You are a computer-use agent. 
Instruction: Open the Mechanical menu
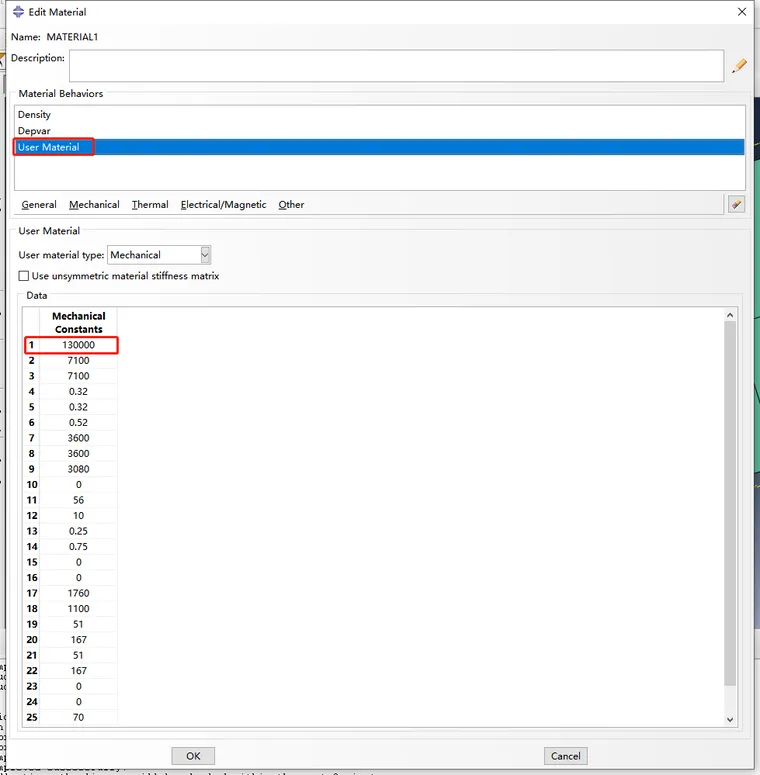[94, 205]
